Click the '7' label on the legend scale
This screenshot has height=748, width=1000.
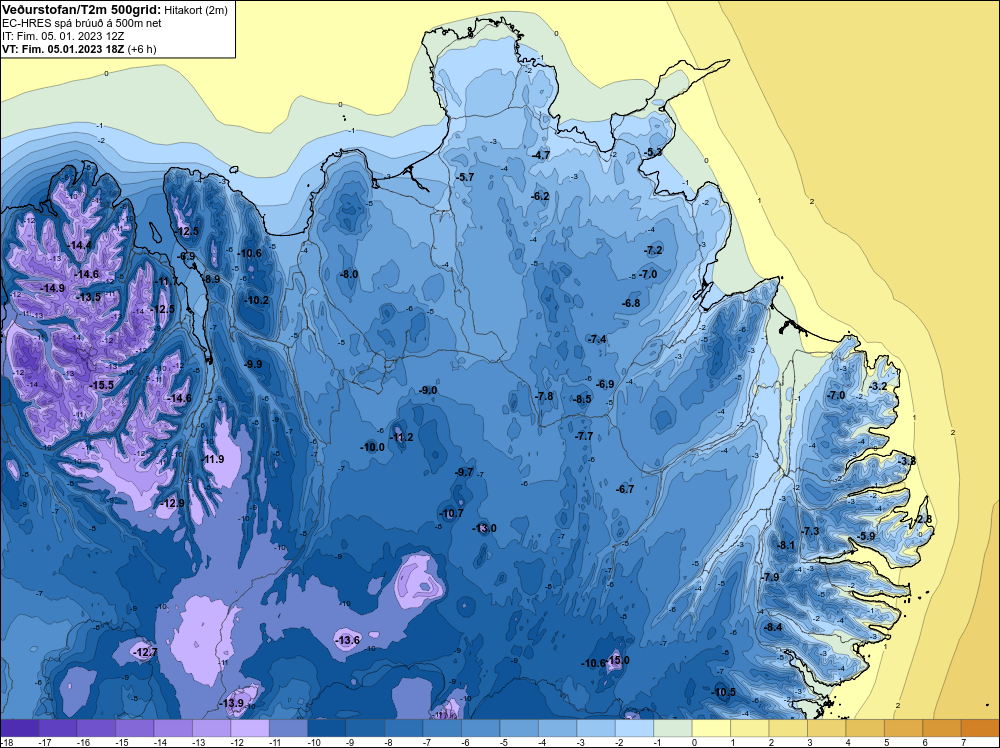click(x=962, y=742)
